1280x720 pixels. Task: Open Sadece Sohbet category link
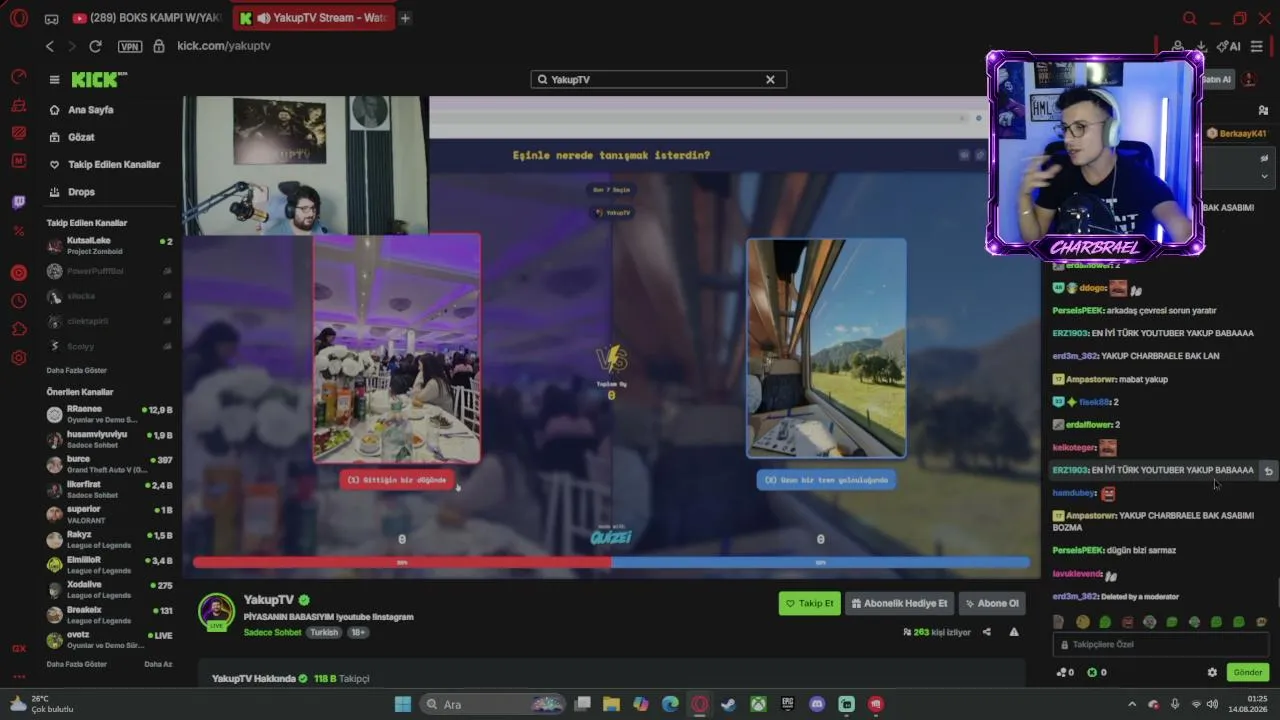click(x=272, y=633)
